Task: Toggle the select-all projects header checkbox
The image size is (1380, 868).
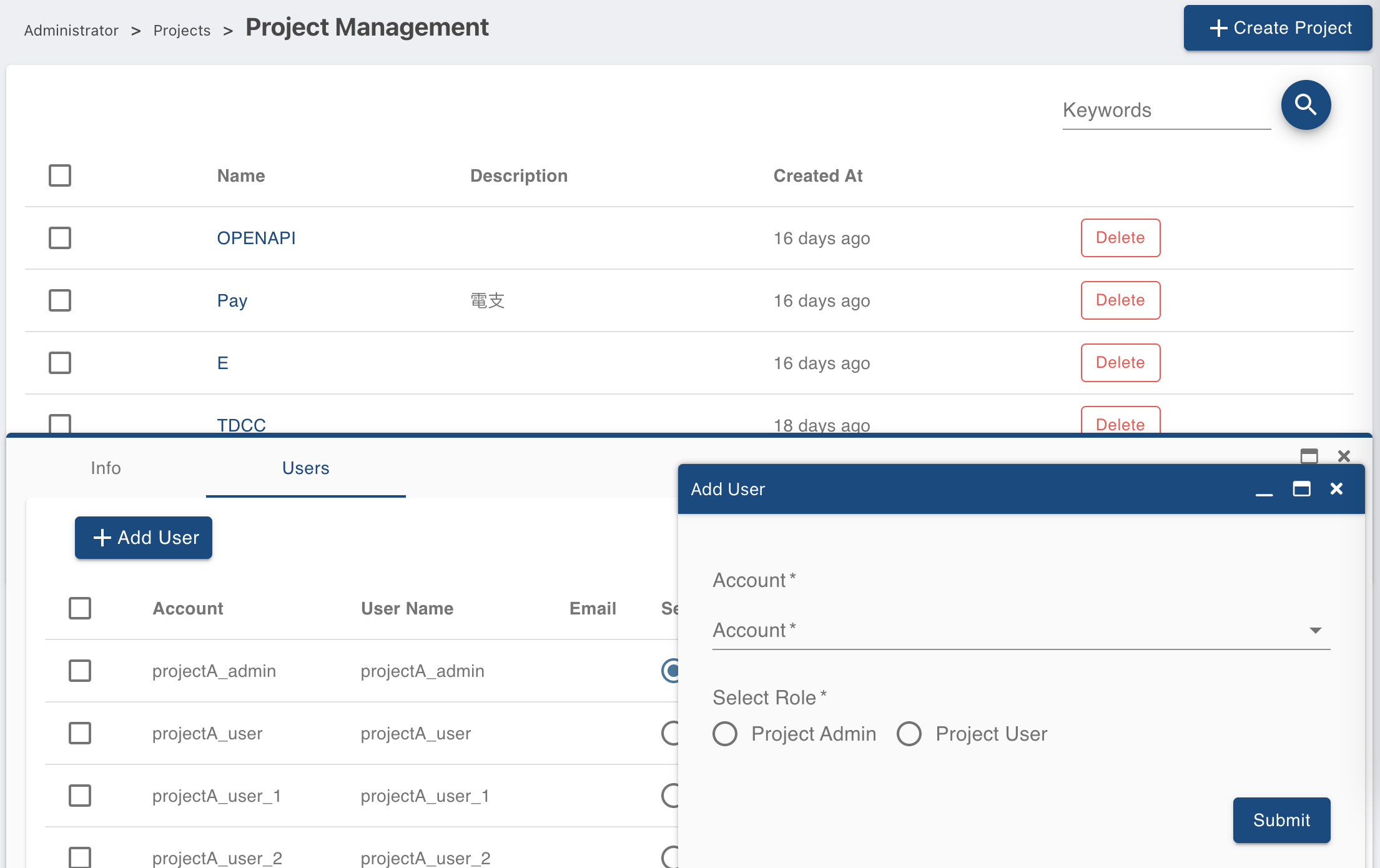Action: (x=60, y=175)
